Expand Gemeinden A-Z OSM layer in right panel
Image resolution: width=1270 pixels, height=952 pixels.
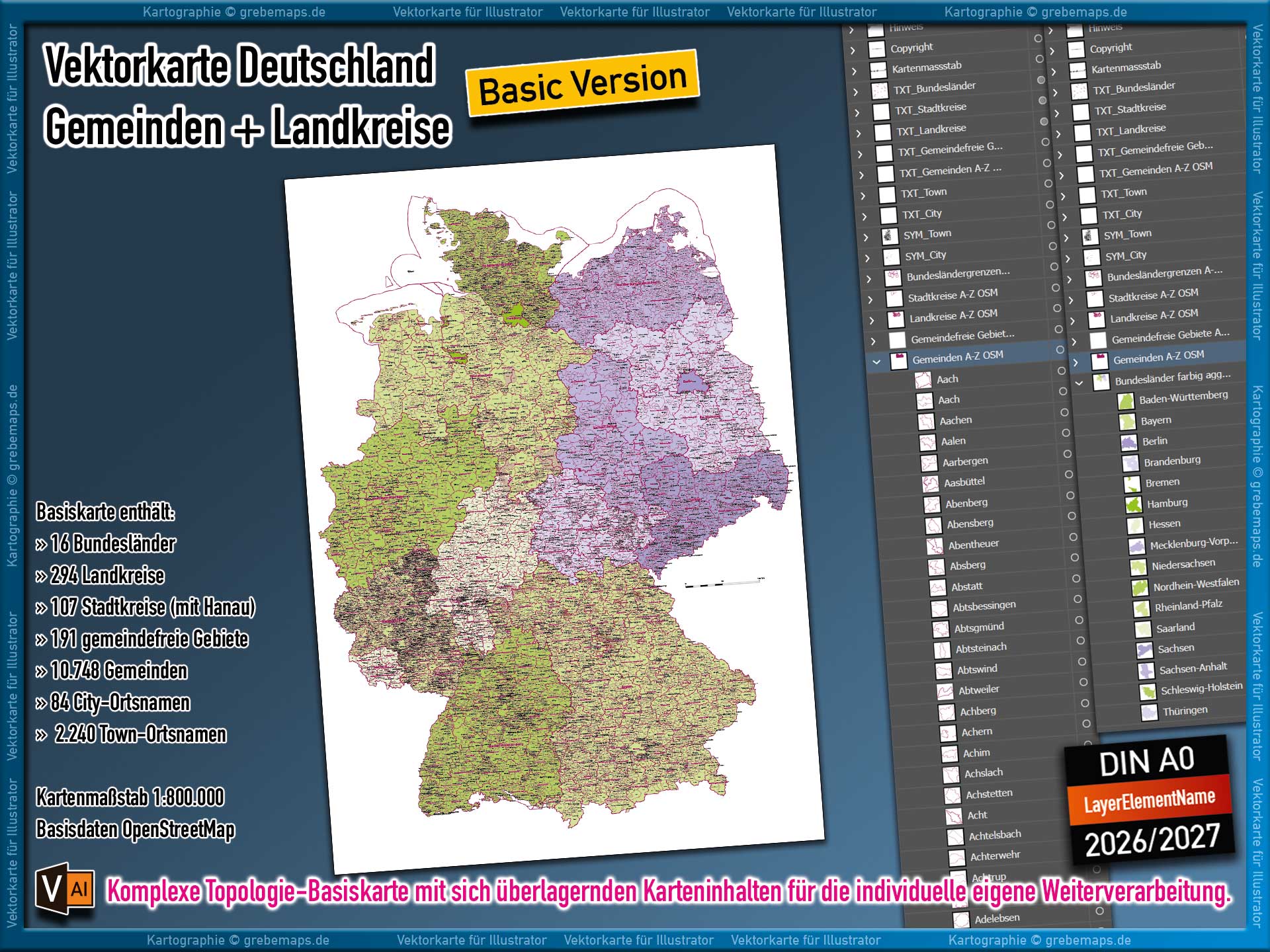pyautogui.click(x=1076, y=362)
